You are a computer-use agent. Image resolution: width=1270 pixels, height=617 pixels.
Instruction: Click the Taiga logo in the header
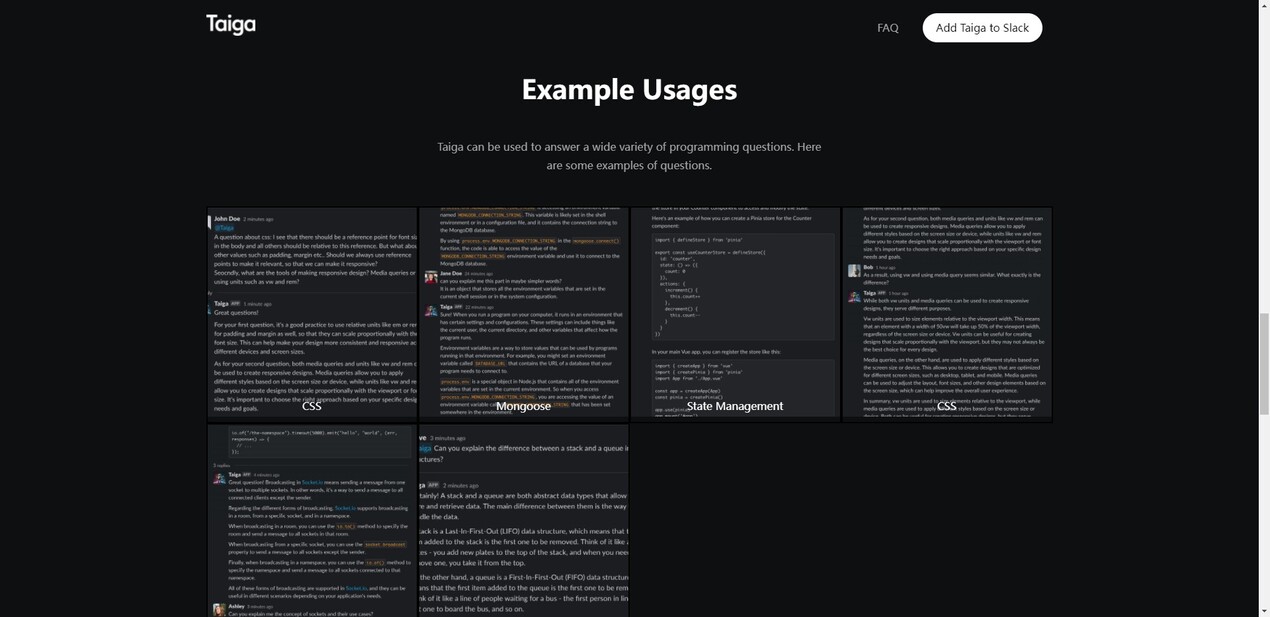click(x=231, y=25)
